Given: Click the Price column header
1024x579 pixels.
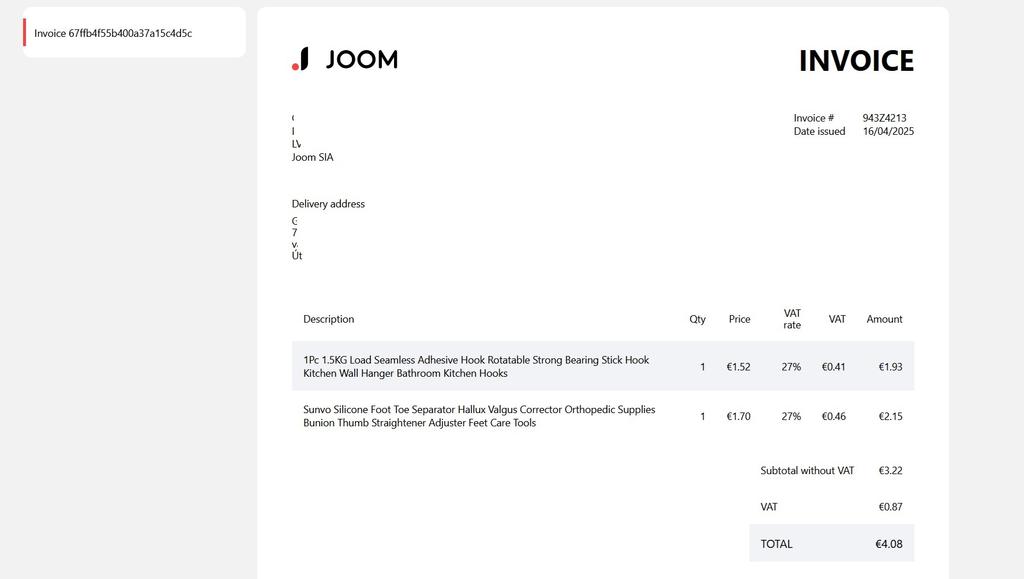Looking at the screenshot, I should [x=739, y=319].
